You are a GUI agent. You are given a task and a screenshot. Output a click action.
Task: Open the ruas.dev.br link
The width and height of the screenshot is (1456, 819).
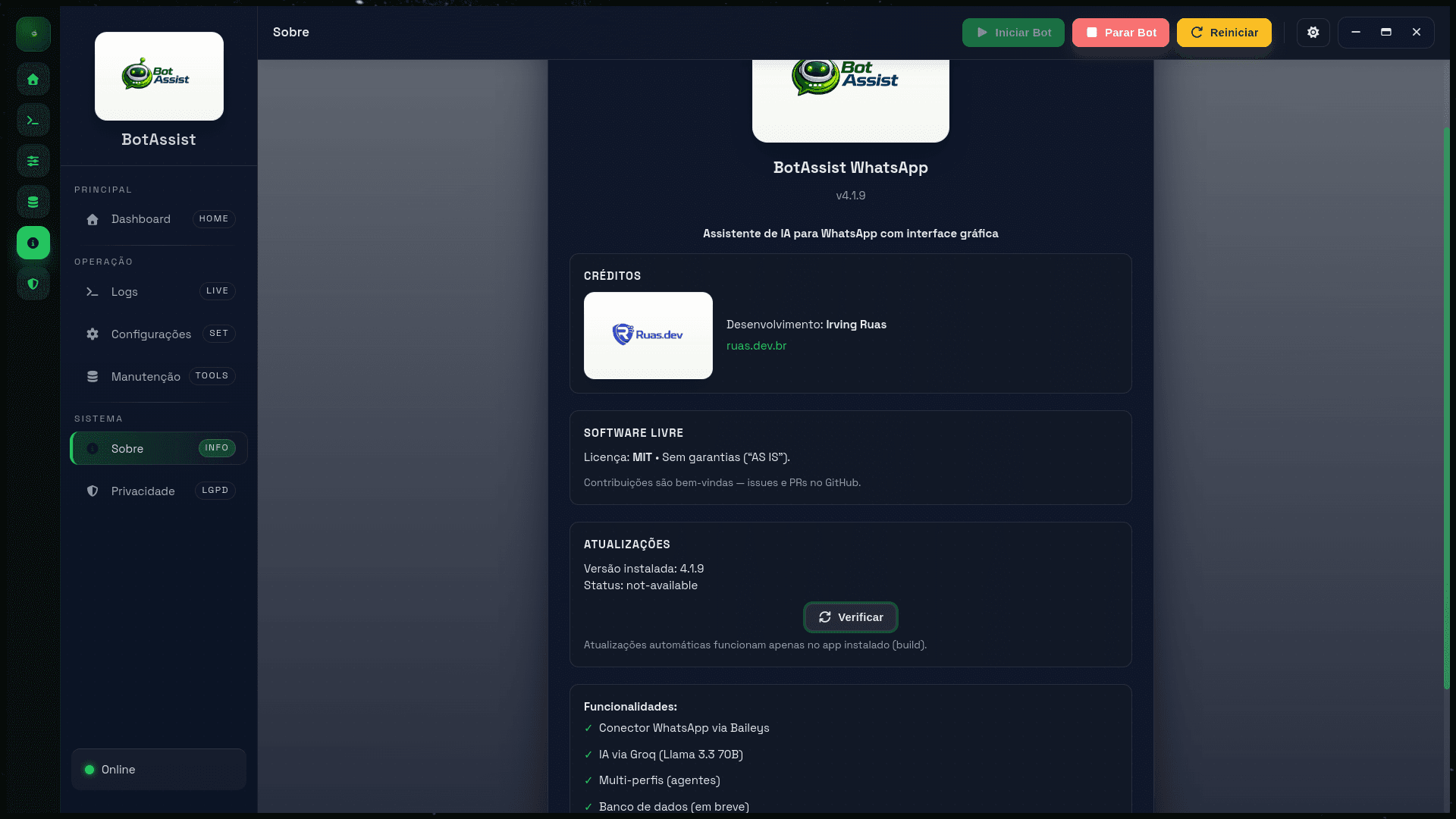pyautogui.click(x=756, y=346)
